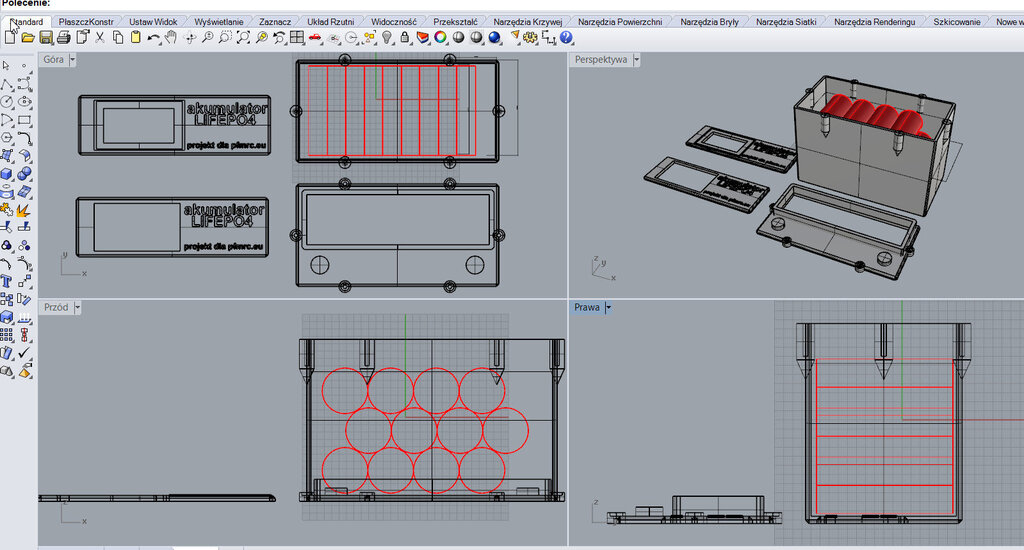Expand the Góra viewport dropdown arrow

(x=73, y=60)
